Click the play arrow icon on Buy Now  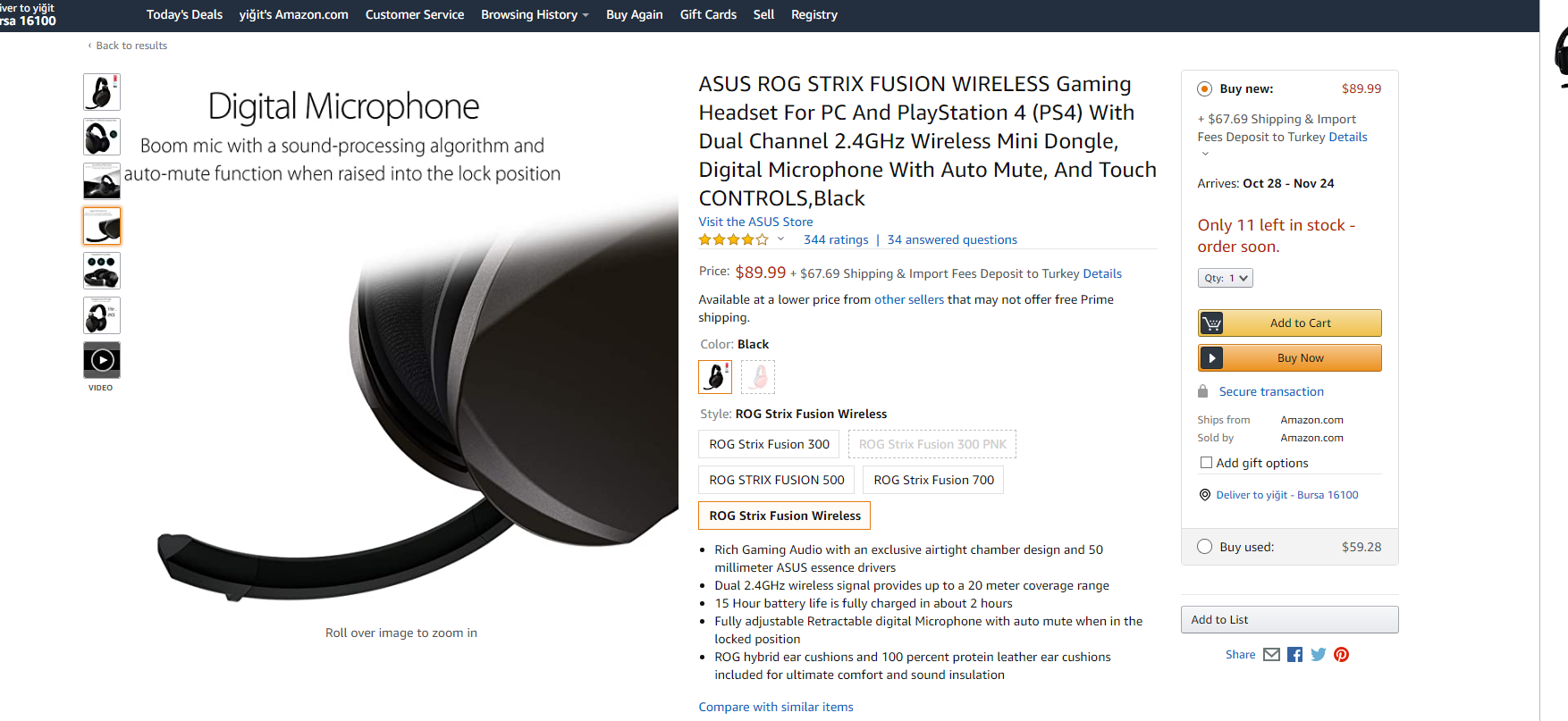[x=1212, y=358]
